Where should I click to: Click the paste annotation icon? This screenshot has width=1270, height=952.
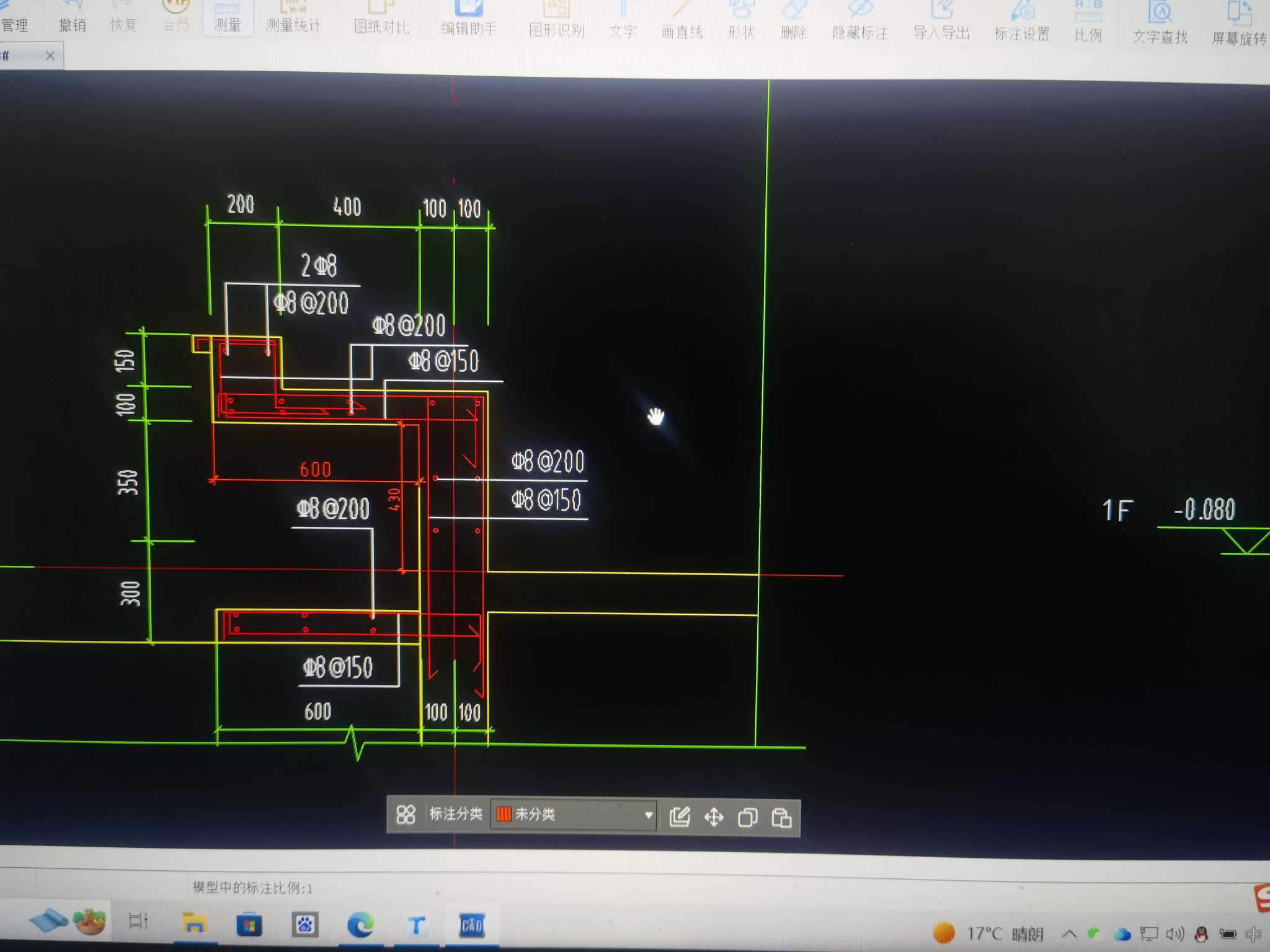click(x=781, y=818)
